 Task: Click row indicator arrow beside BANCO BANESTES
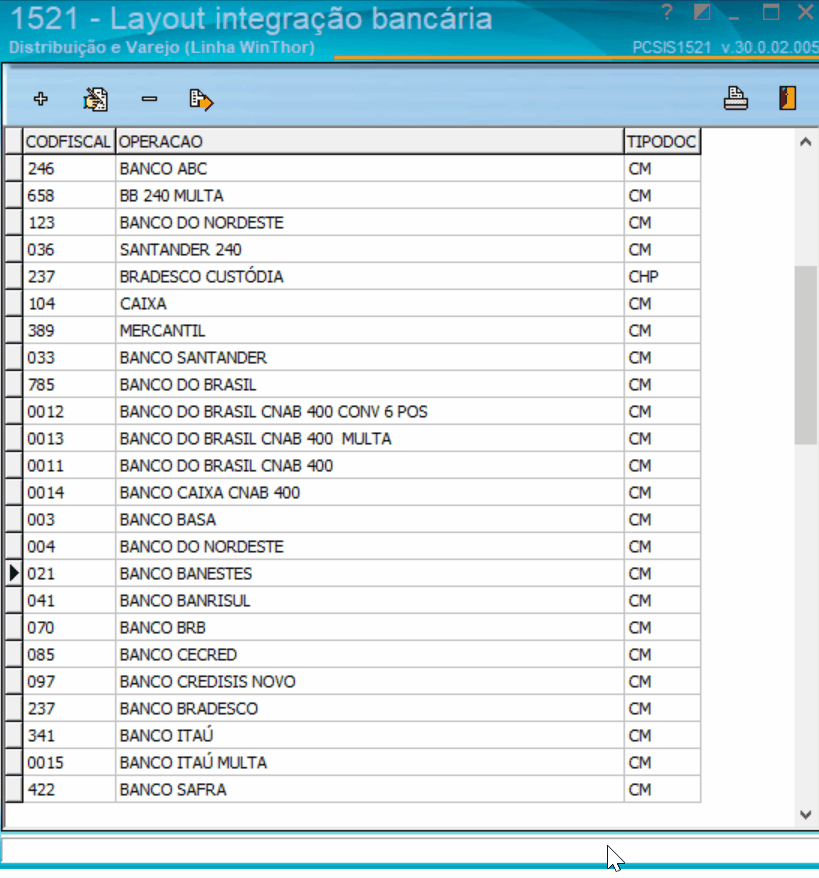click(13, 573)
